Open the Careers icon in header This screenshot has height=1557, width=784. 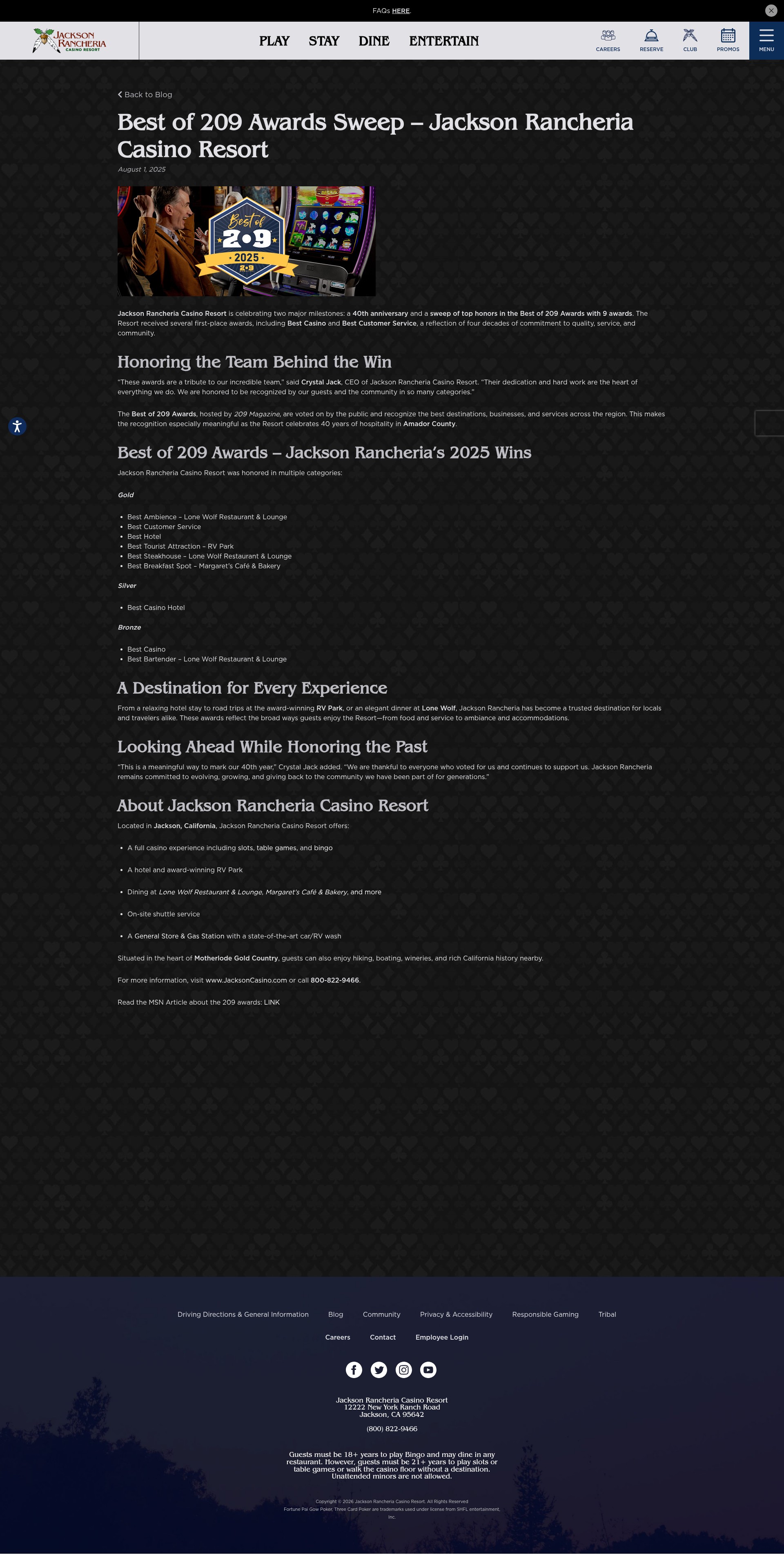[608, 40]
